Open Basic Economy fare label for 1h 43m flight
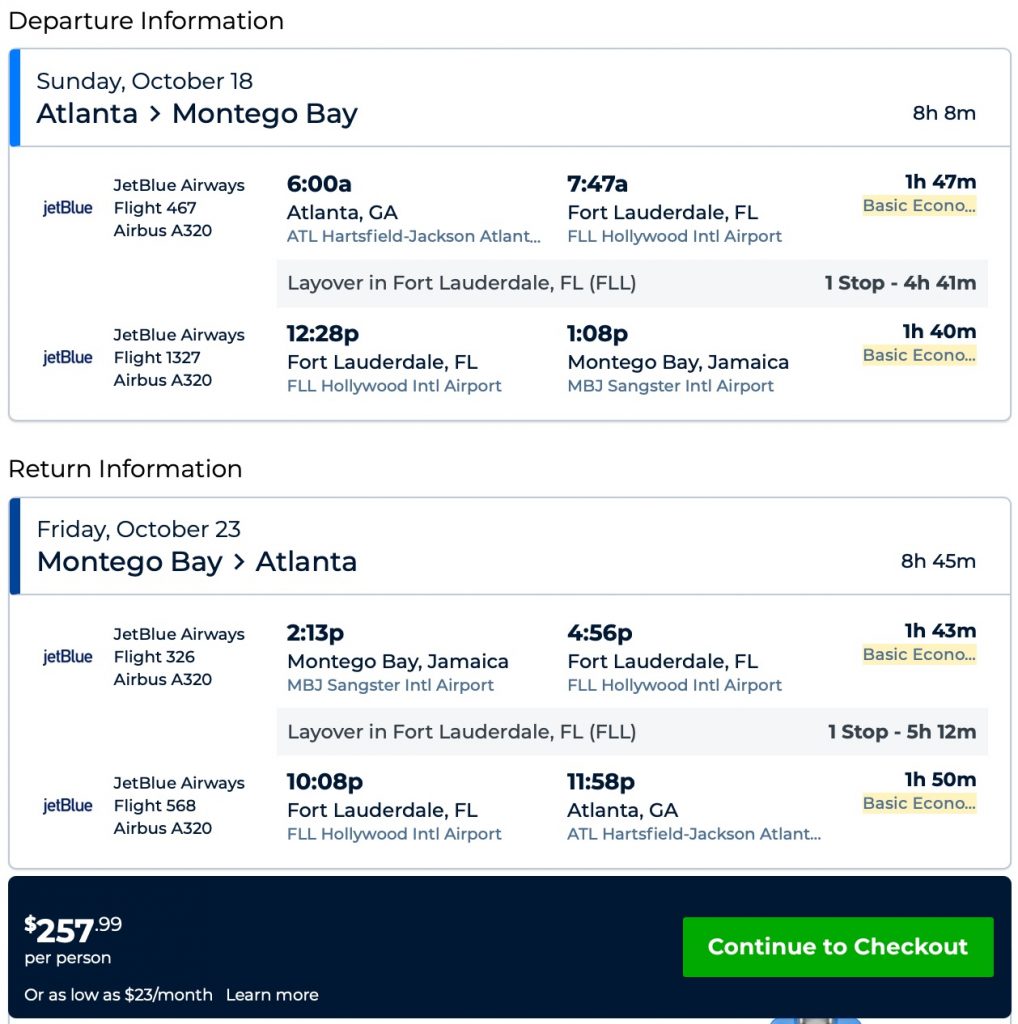The height and width of the screenshot is (1024, 1018). click(919, 655)
